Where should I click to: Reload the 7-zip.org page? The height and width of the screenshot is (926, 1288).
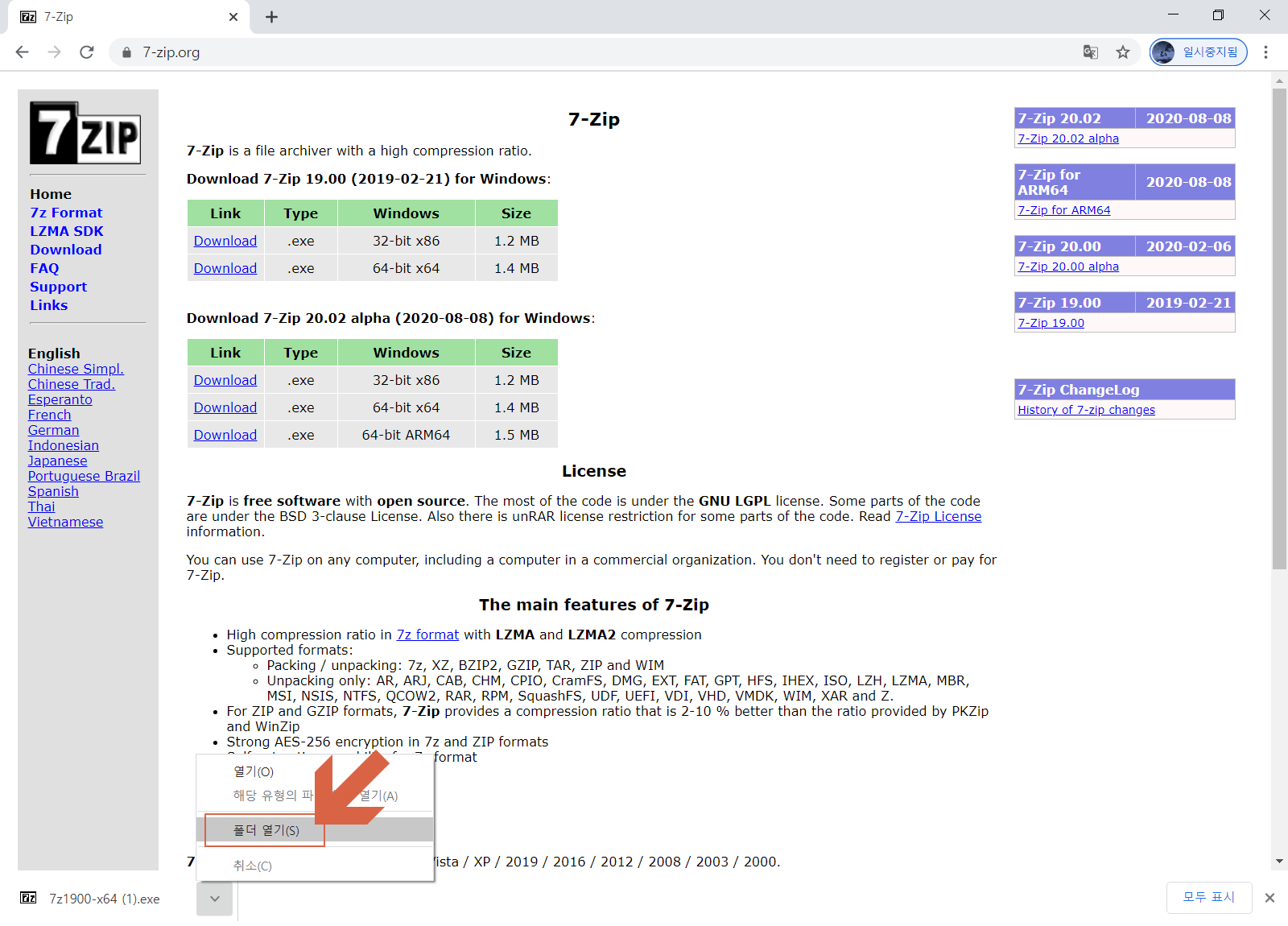87,52
